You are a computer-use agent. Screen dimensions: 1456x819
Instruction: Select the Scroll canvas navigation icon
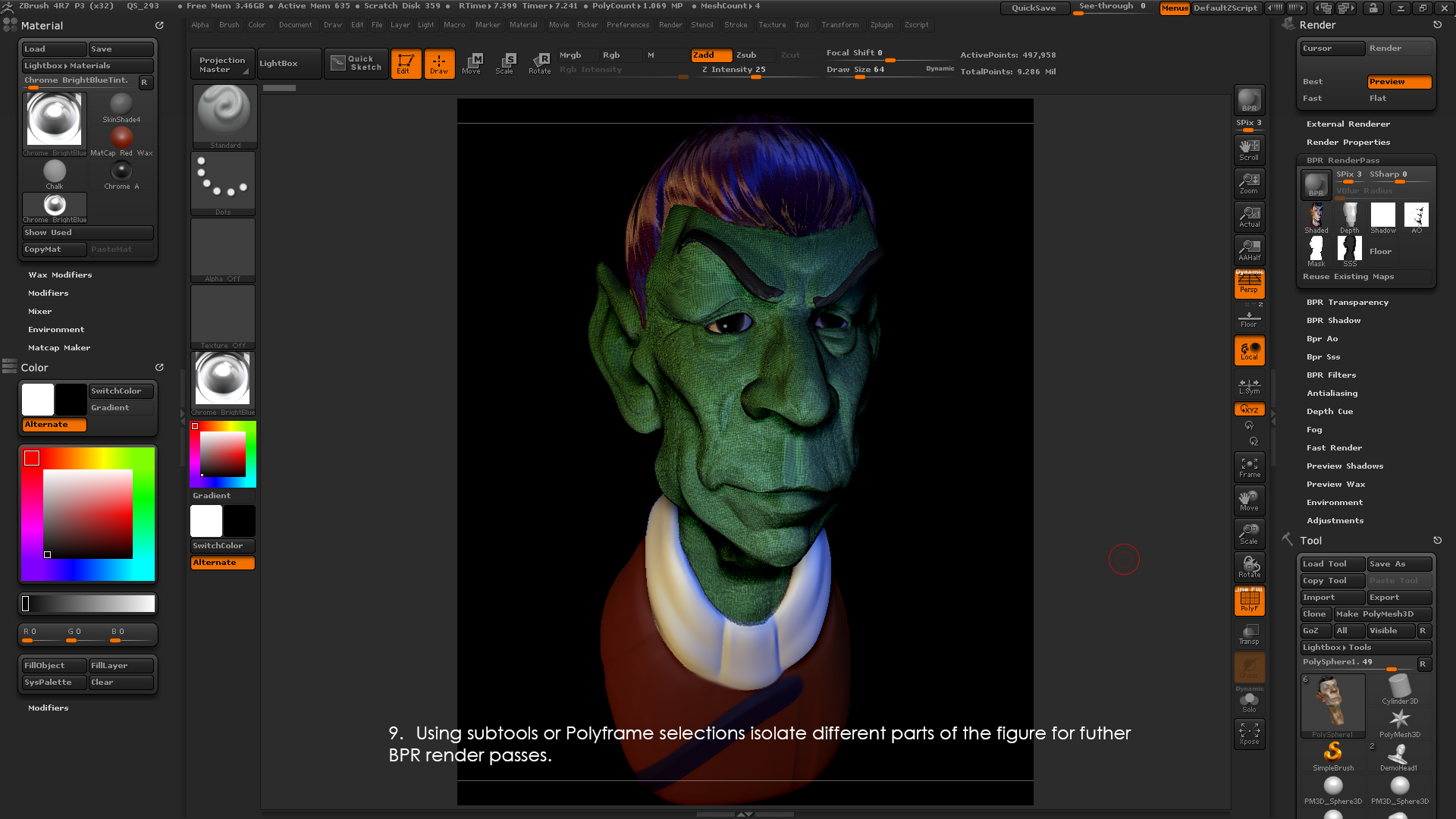coord(1249,149)
